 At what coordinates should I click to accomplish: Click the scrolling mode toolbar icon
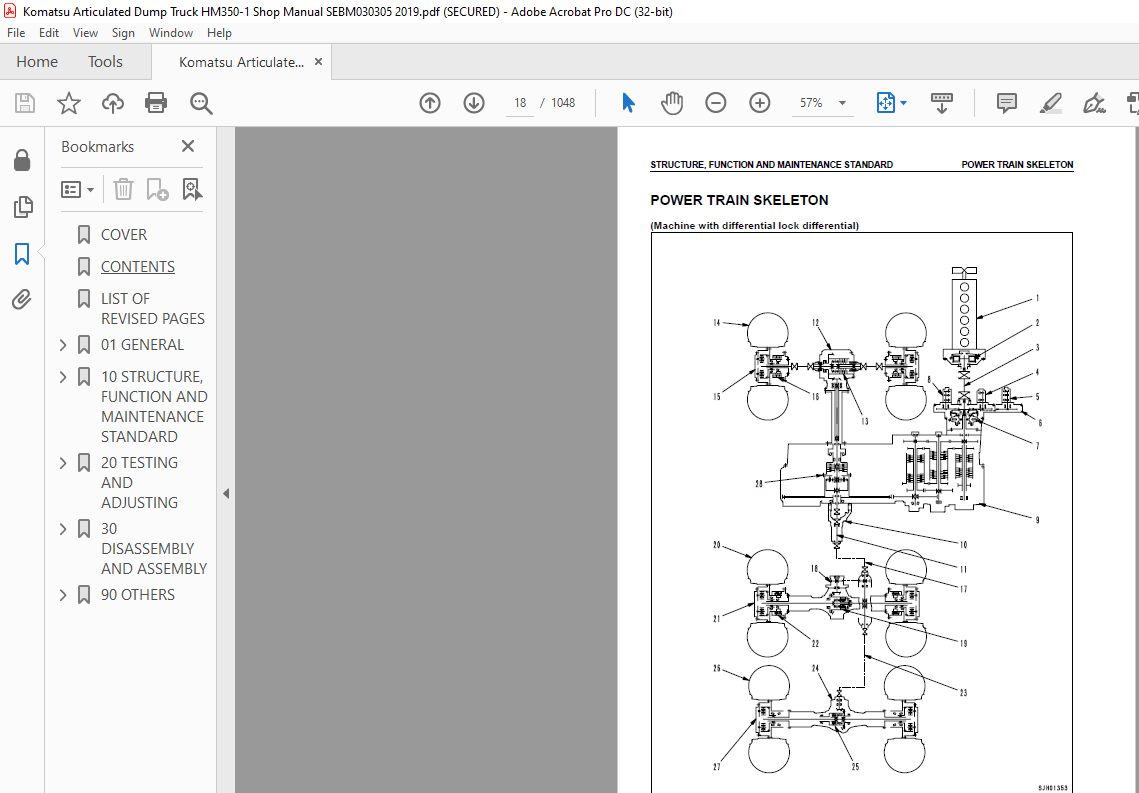pyautogui.click(x=941, y=103)
